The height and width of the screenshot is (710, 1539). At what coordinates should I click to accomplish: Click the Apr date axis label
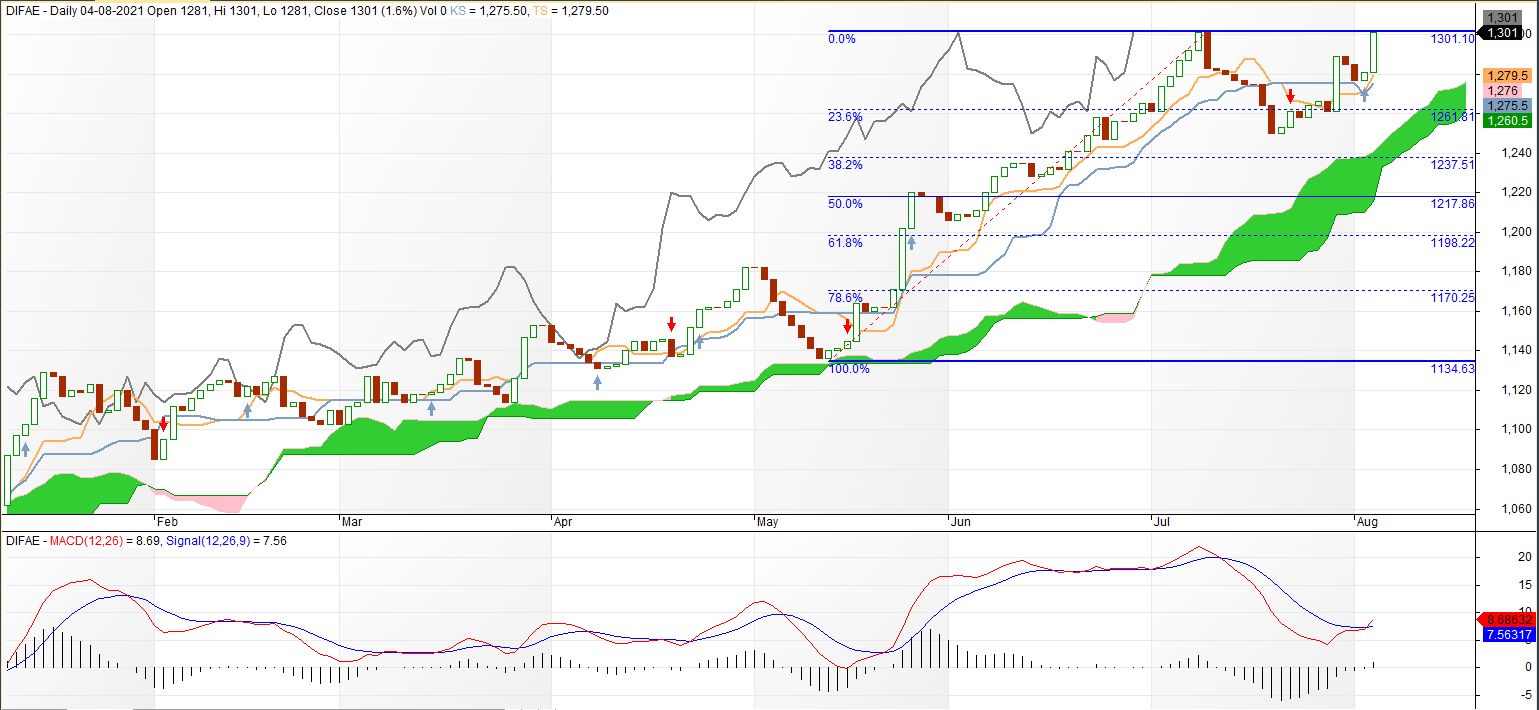click(x=564, y=522)
